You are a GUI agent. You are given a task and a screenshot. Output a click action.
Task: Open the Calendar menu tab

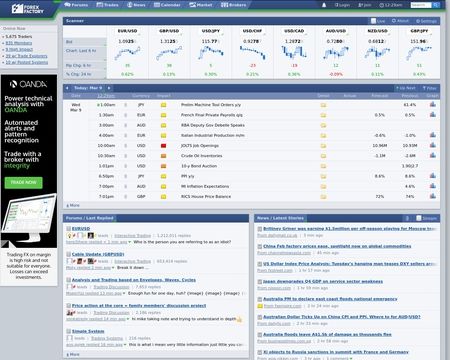167,5
